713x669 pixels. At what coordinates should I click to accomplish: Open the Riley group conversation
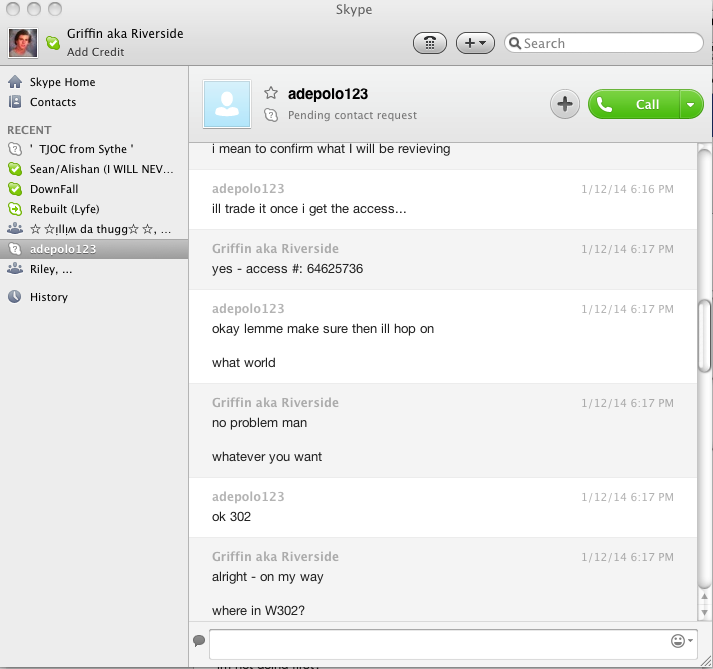point(94,269)
